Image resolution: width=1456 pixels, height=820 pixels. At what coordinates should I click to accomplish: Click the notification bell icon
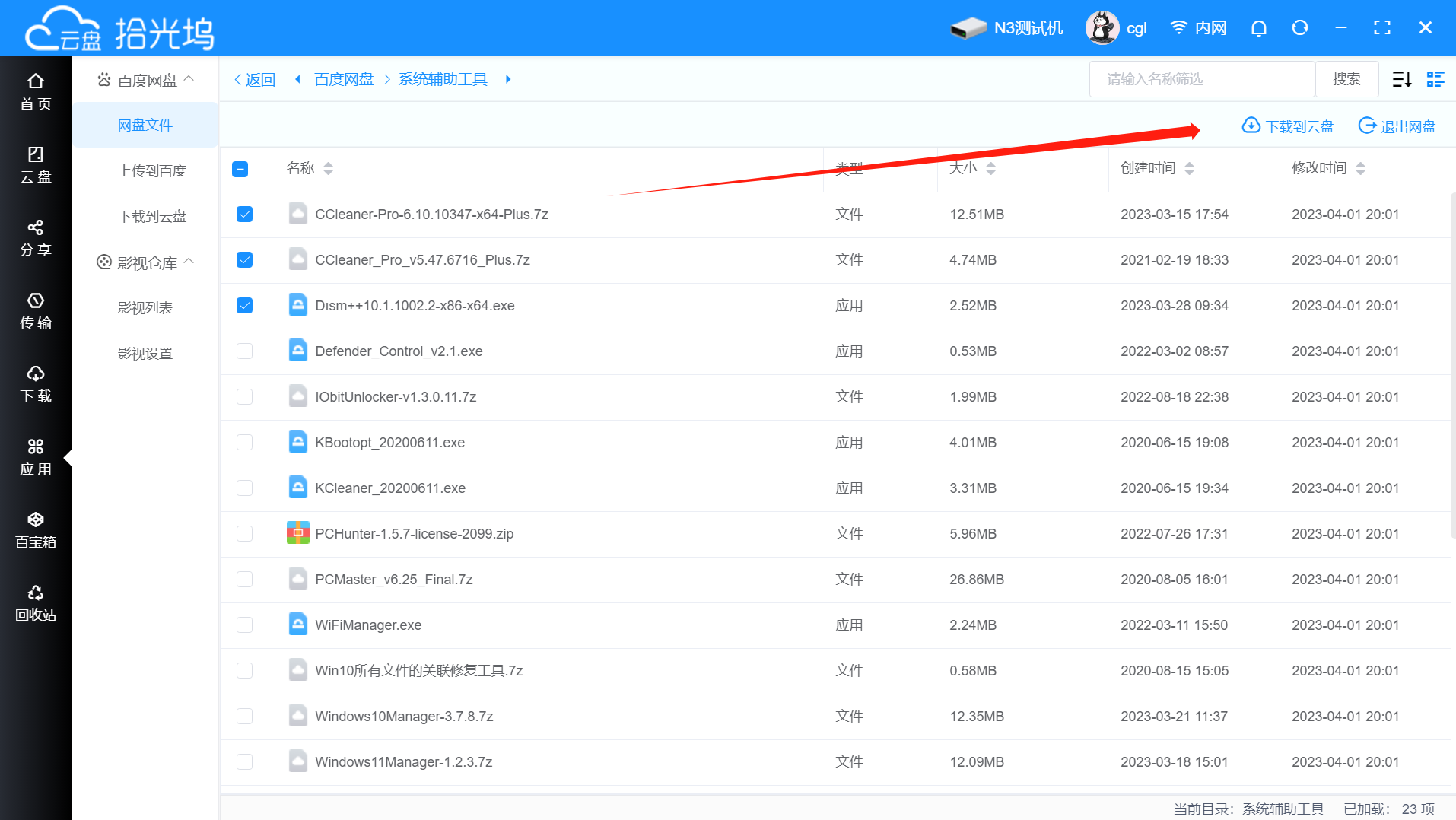[1259, 28]
